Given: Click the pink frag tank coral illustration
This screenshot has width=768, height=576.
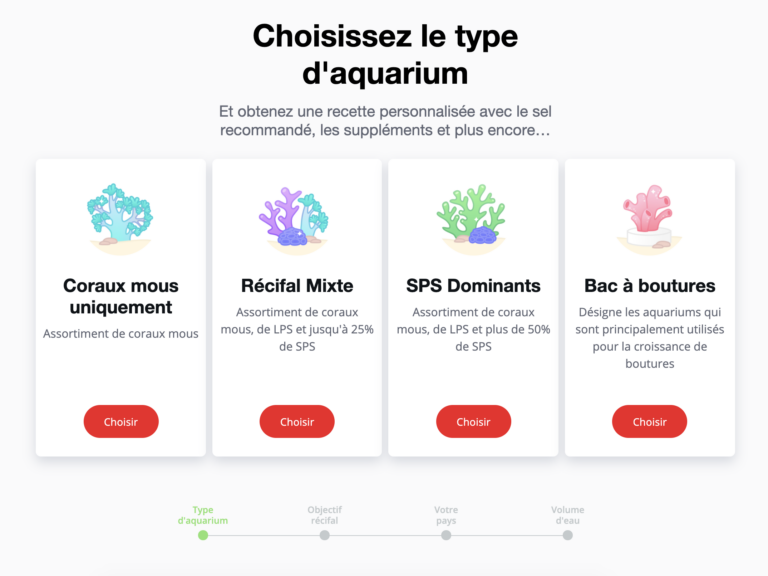Looking at the screenshot, I should 649,217.
